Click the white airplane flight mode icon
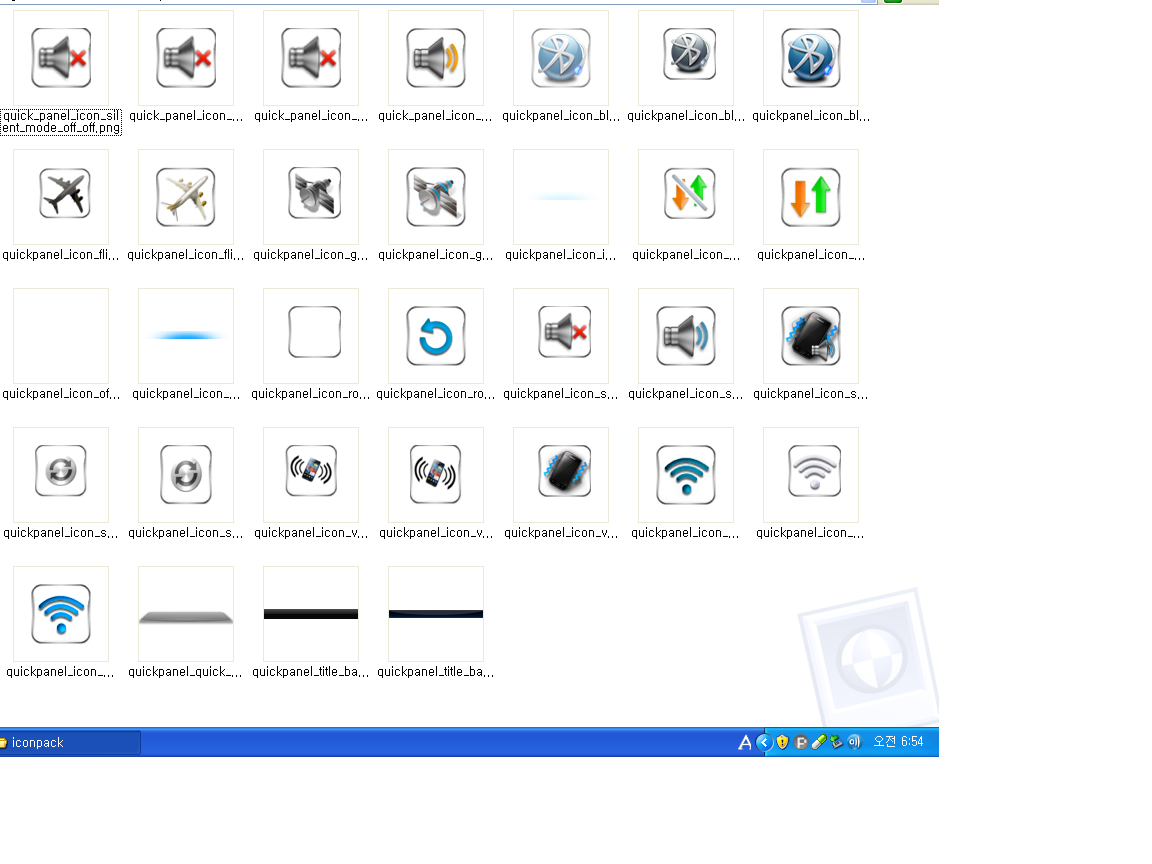The width and height of the screenshot is (1152, 864). pos(186,197)
